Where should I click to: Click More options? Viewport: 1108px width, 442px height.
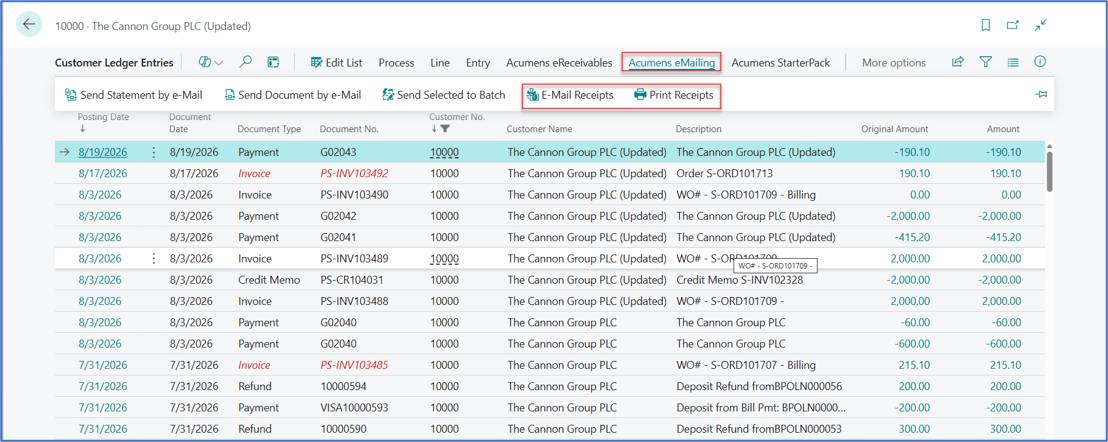pyautogui.click(x=893, y=63)
